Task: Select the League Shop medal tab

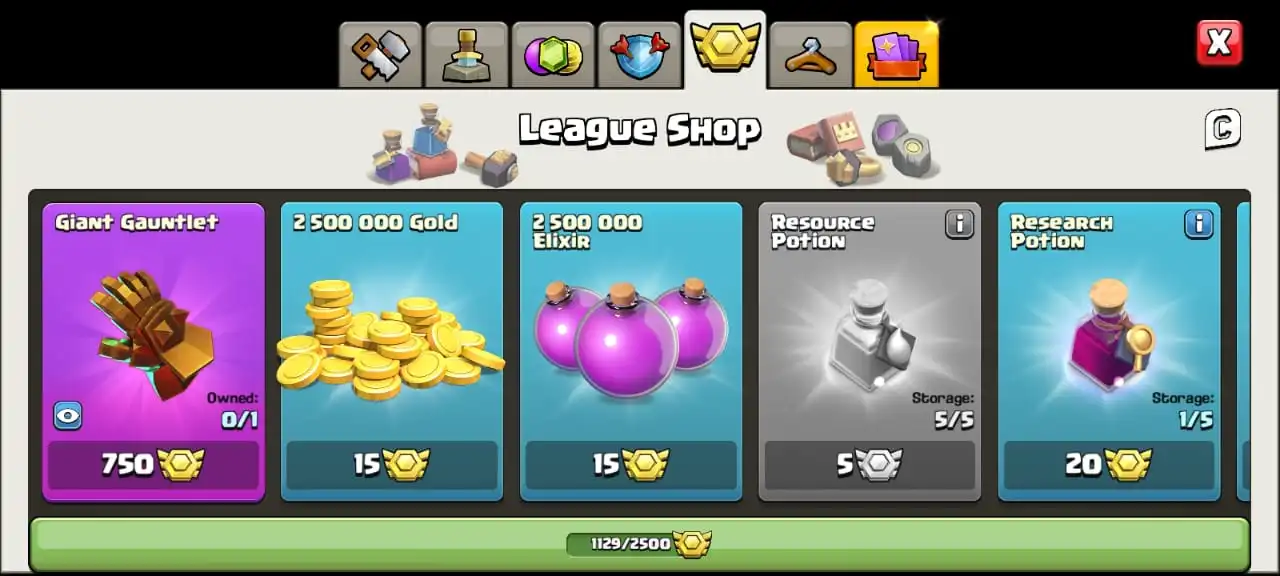Action: [725, 50]
